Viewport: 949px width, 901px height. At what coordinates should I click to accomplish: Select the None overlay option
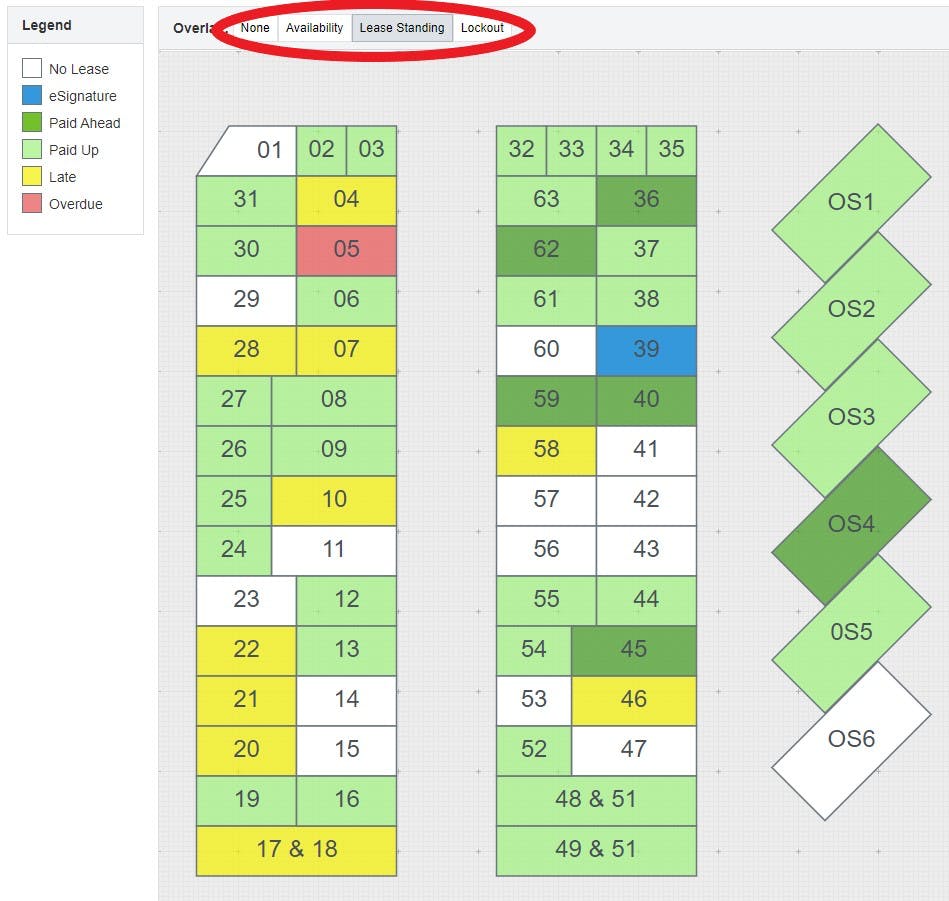point(255,28)
